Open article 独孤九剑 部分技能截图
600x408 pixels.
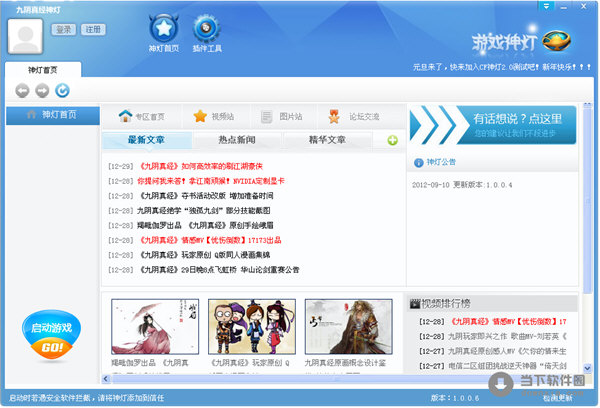204,211
